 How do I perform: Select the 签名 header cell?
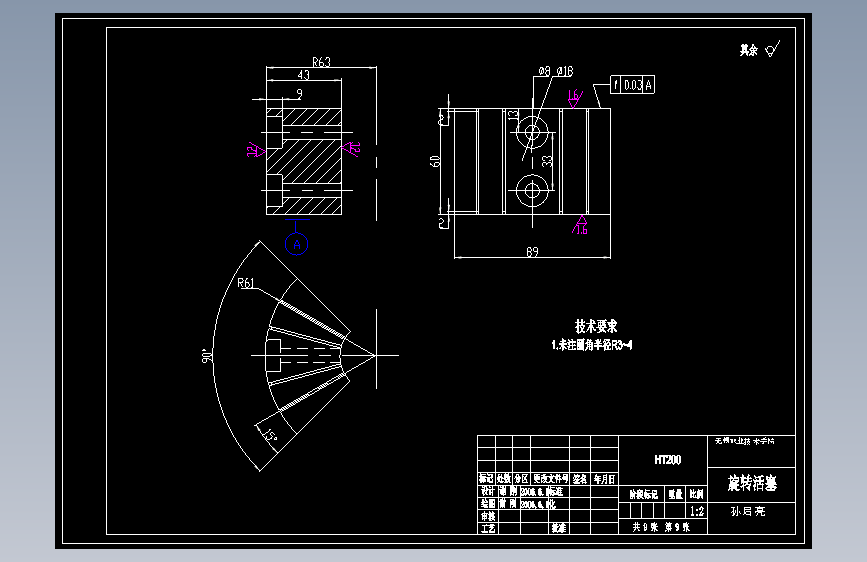(579, 479)
